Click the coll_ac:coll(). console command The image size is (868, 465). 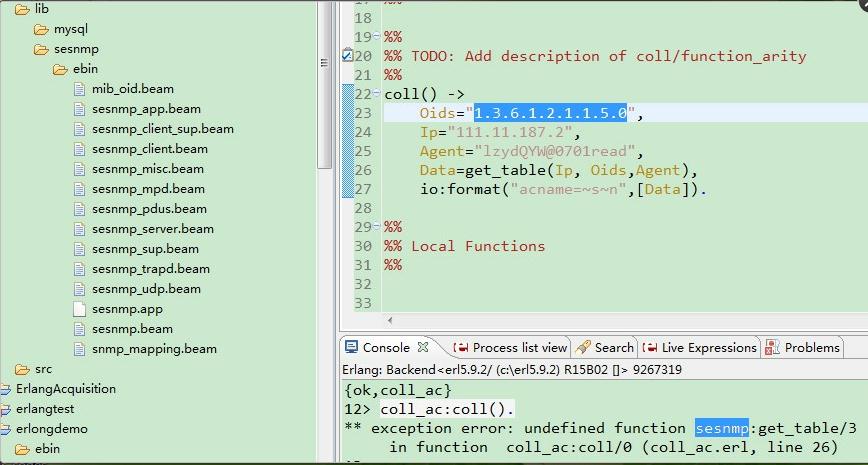point(447,409)
